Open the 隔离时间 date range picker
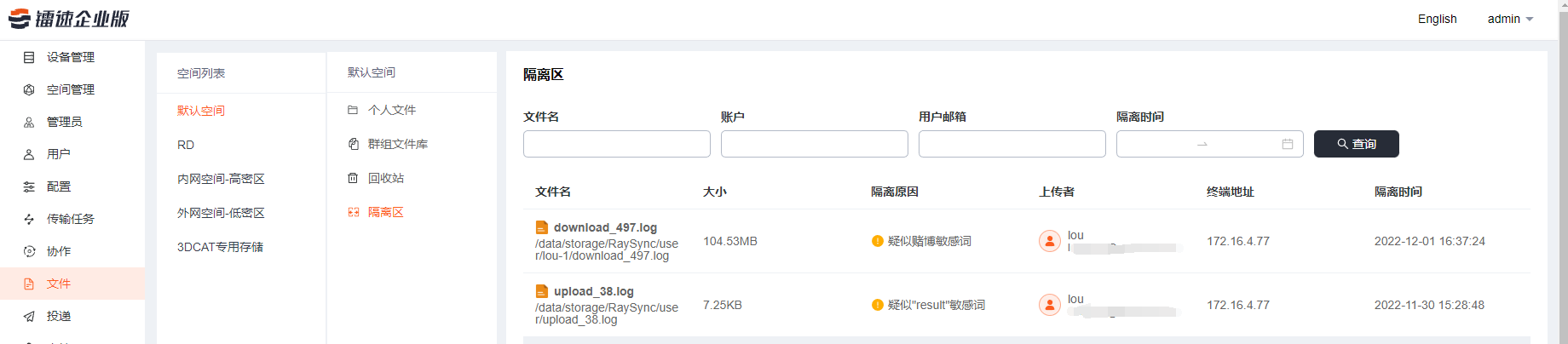This screenshot has height=344, width=1568. pos(1209,144)
